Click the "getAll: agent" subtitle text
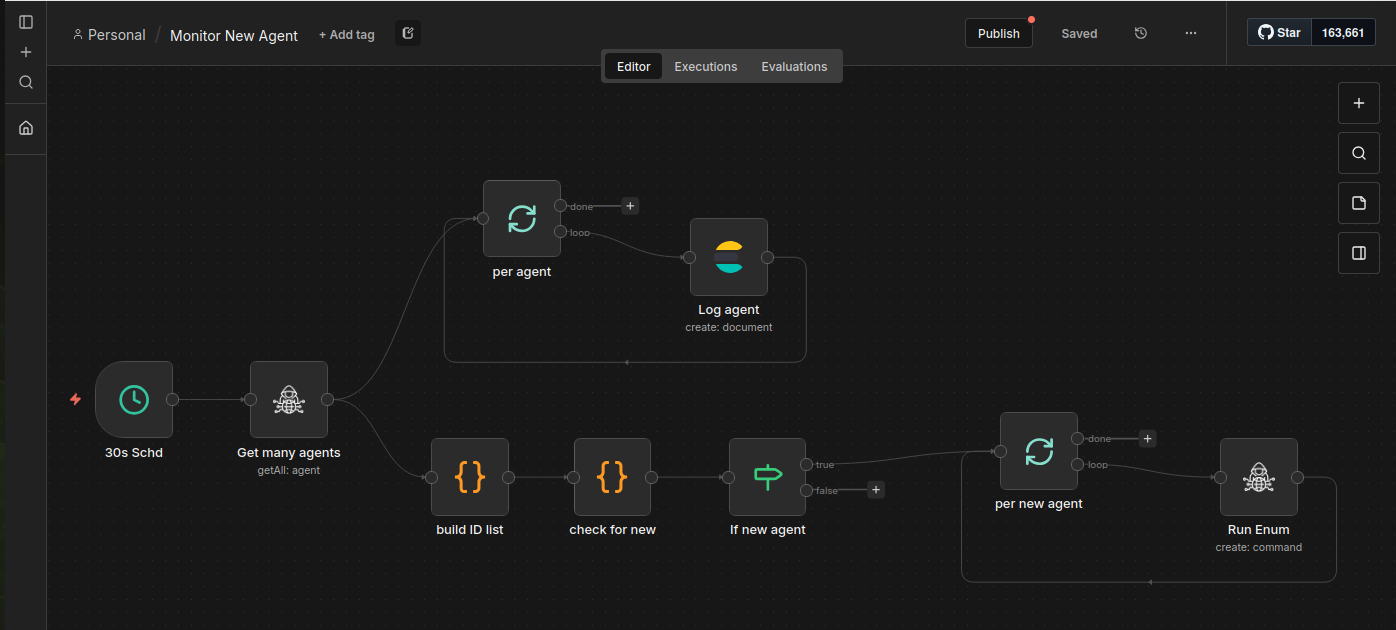The height and width of the screenshot is (630, 1396). click(289, 470)
